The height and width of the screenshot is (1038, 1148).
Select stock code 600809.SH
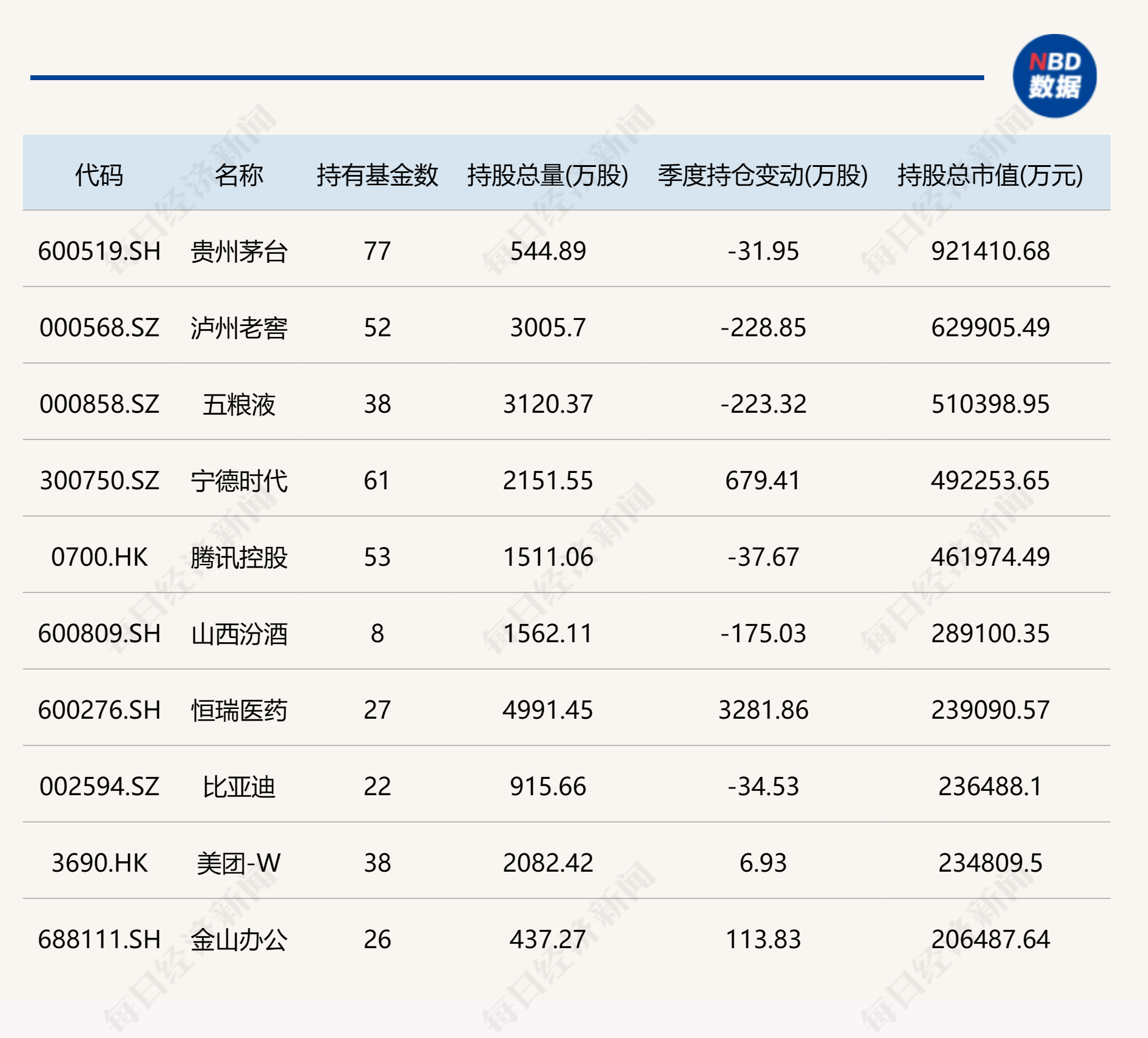pos(99,634)
